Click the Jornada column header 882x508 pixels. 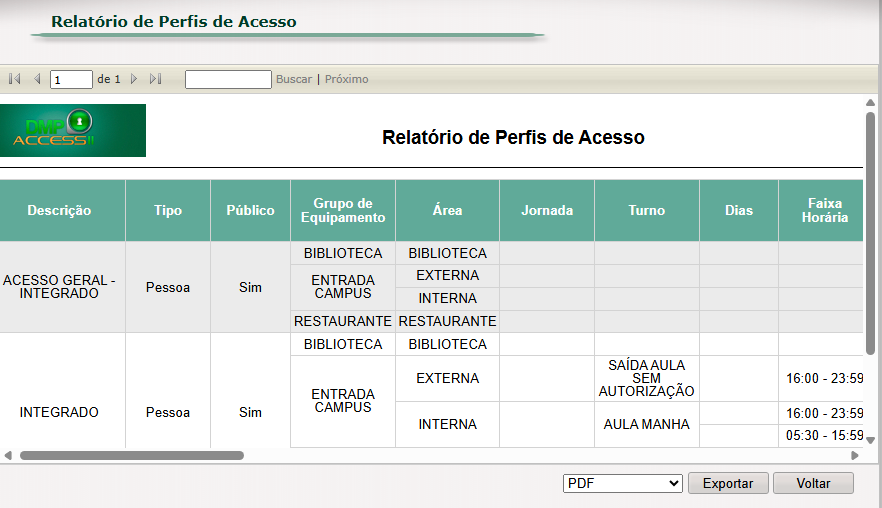click(547, 210)
